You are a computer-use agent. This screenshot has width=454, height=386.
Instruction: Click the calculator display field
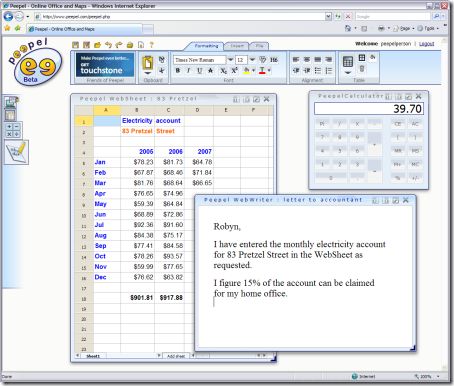click(369, 109)
